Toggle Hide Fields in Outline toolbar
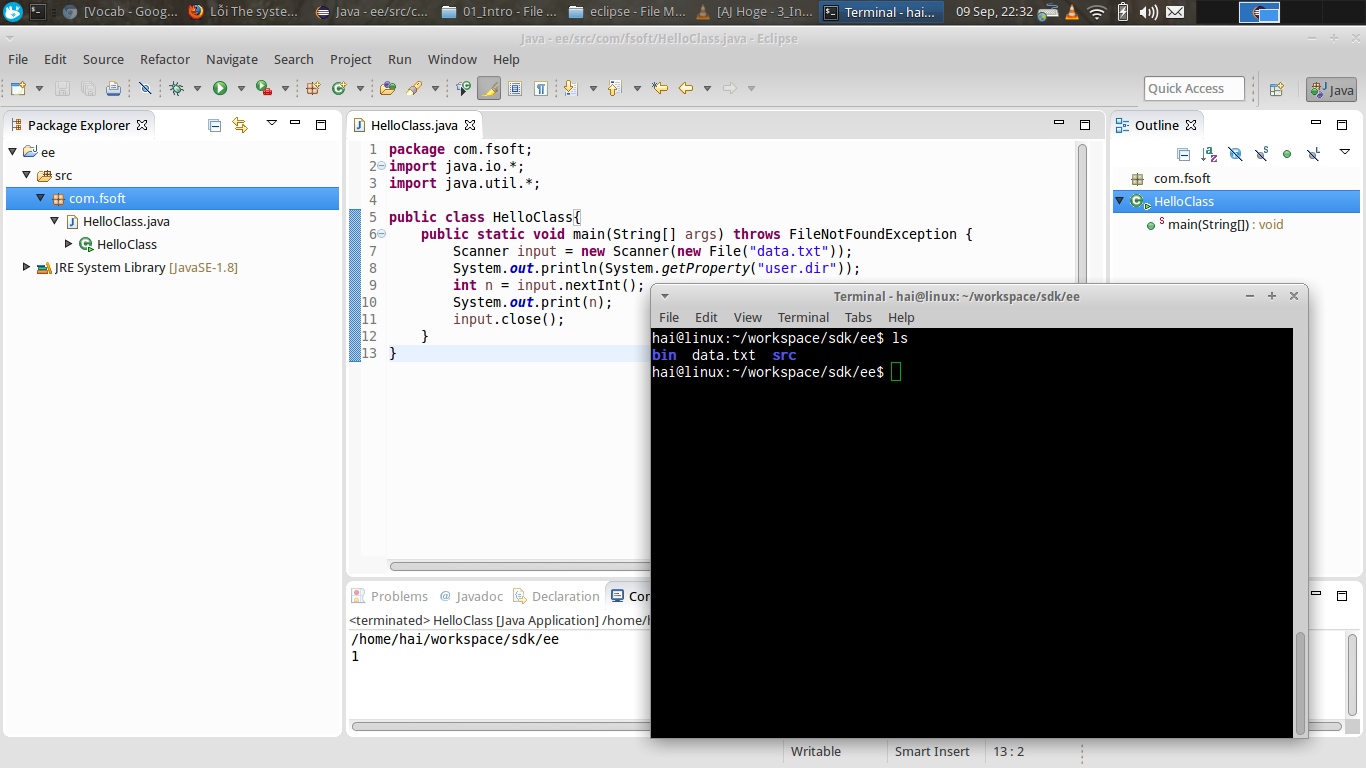The image size is (1366, 768). 1235,154
